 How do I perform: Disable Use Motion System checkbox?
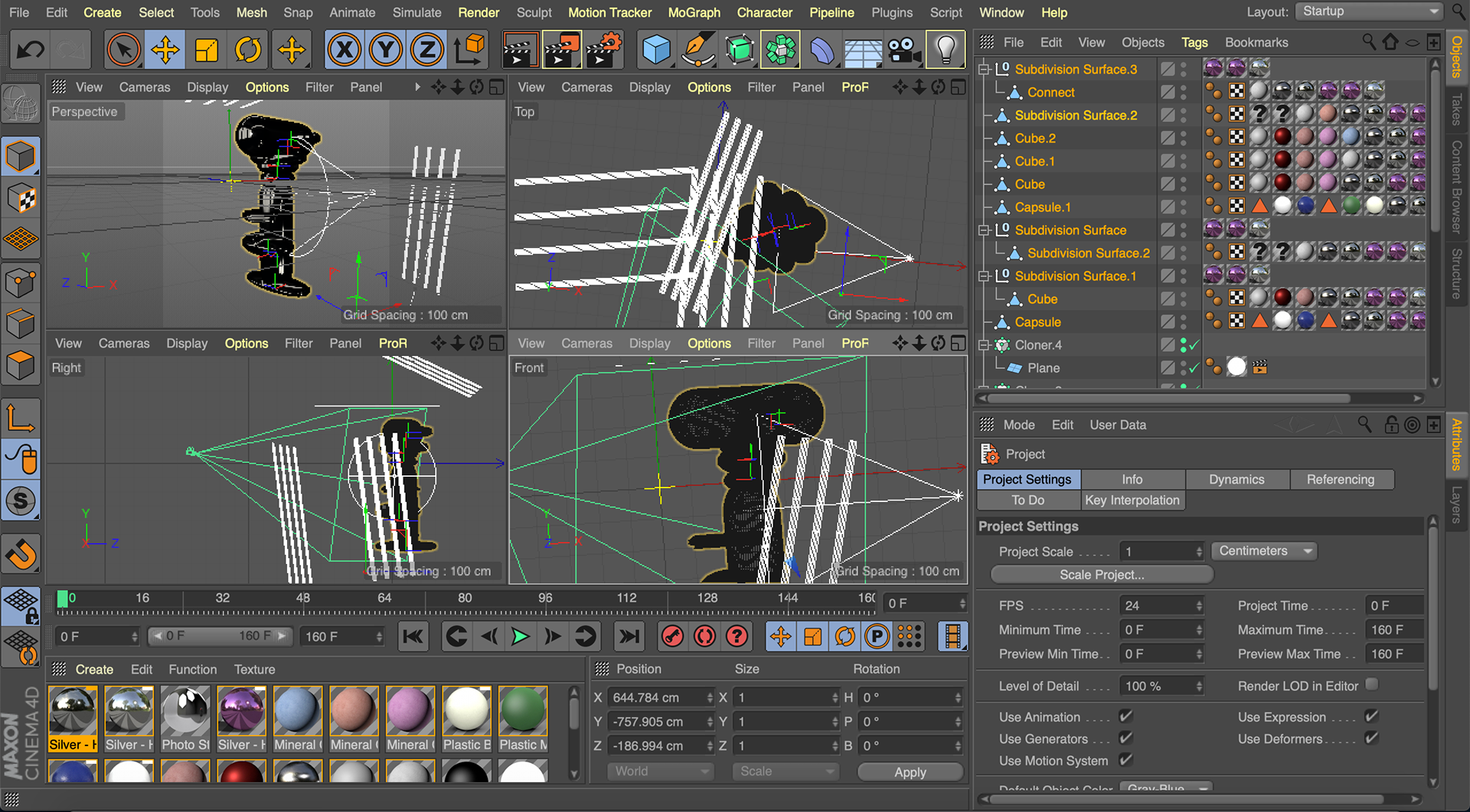click(x=1125, y=760)
